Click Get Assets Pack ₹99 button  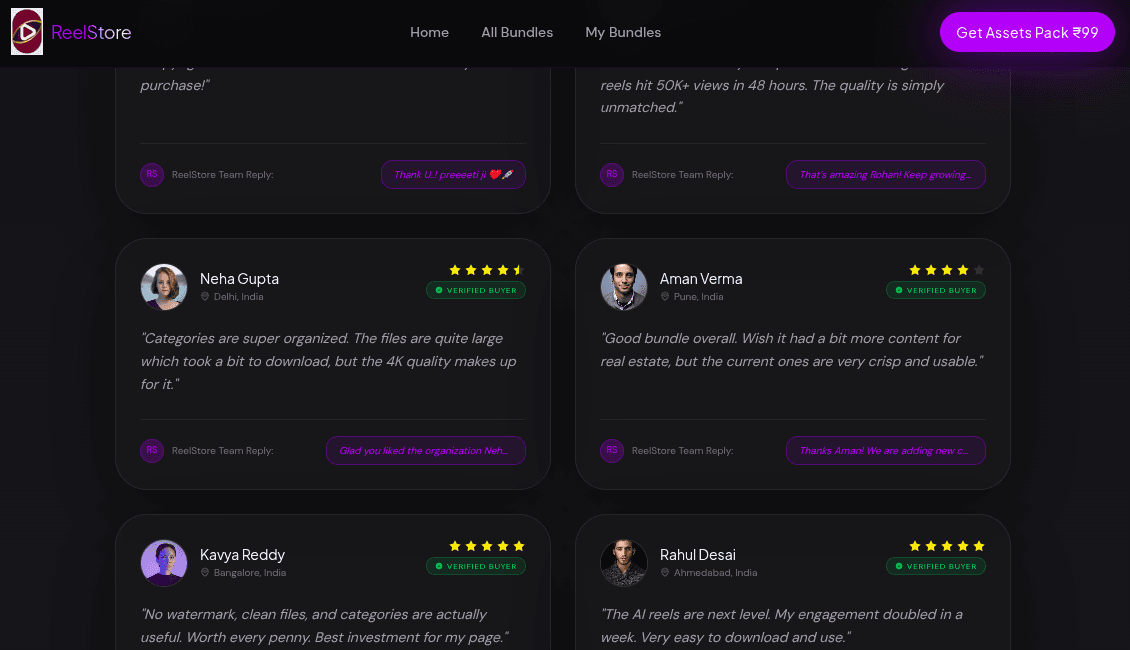(x=1027, y=32)
